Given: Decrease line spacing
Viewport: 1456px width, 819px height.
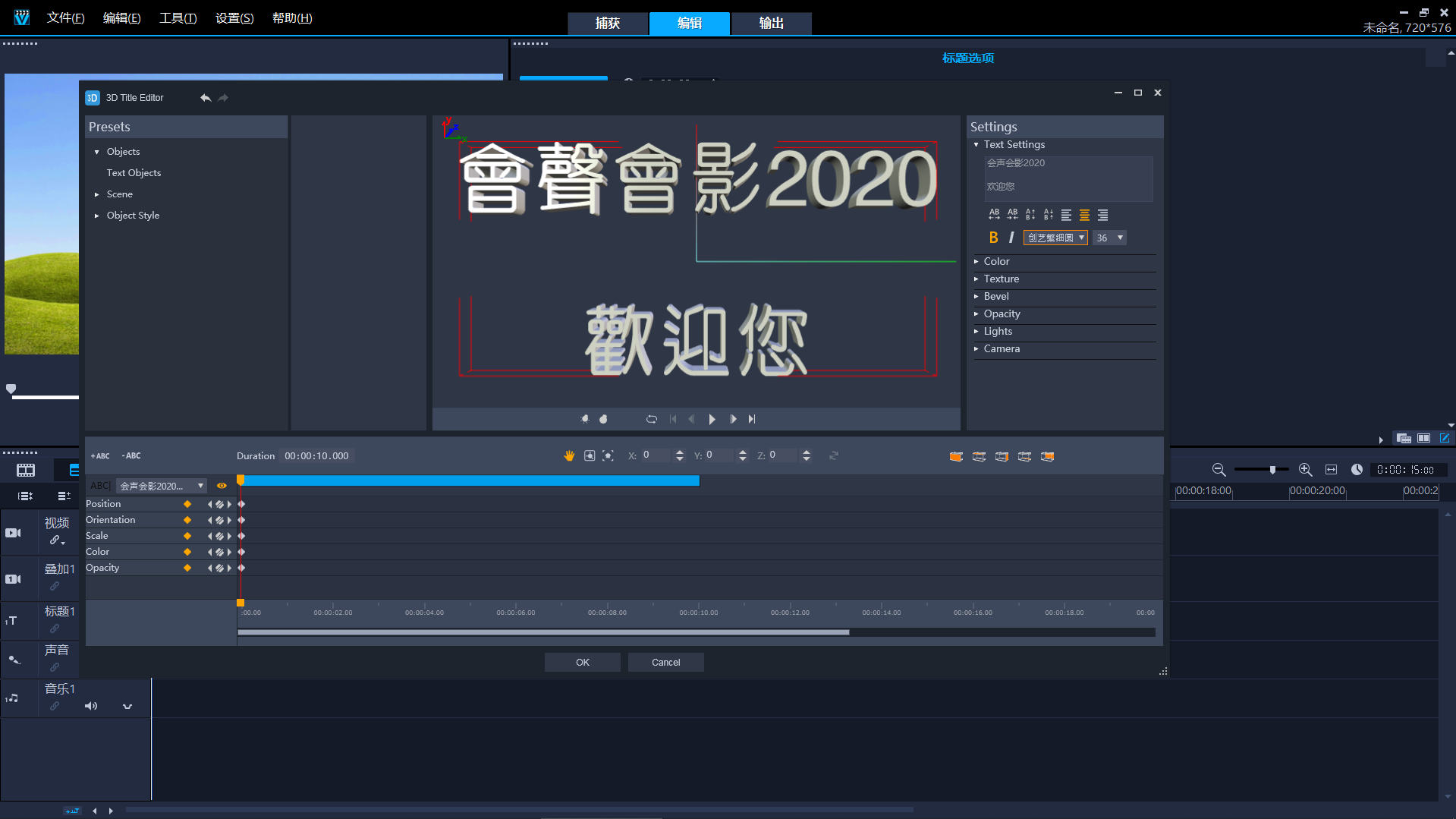Looking at the screenshot, I should (x=1049, y=215).
